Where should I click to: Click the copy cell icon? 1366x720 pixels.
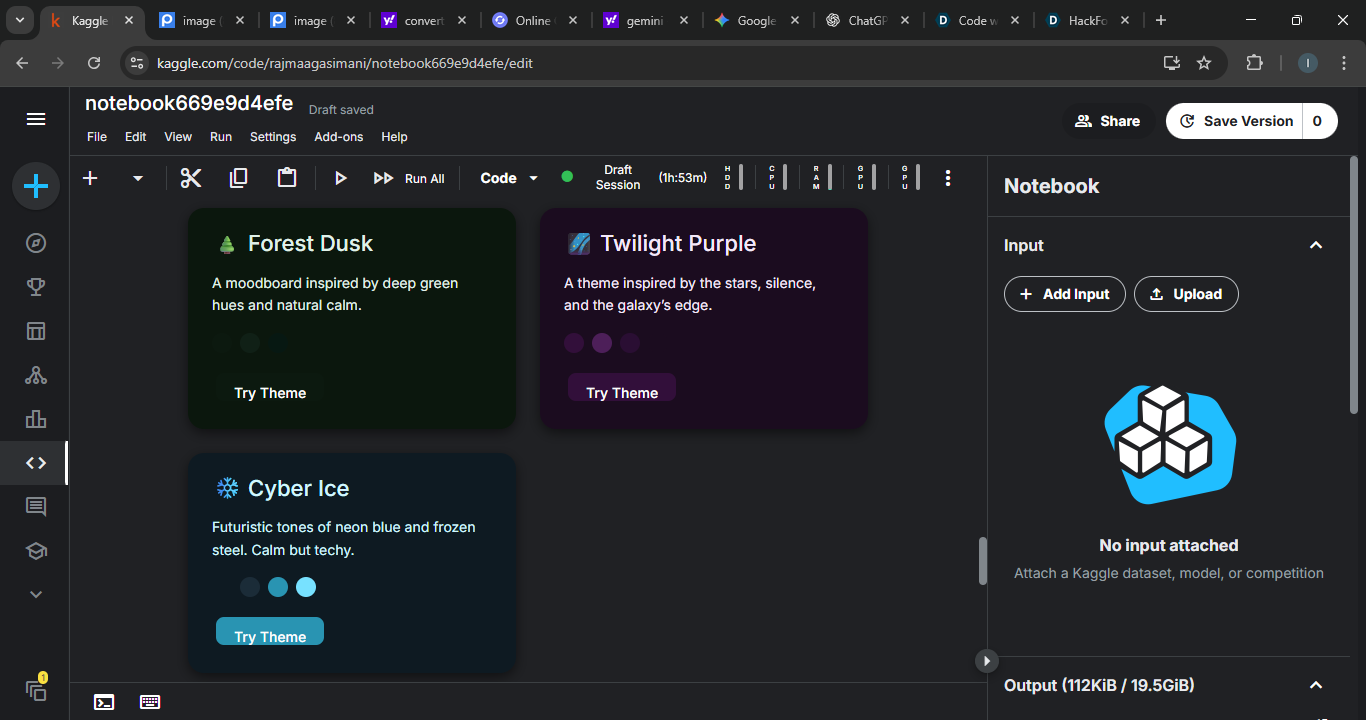pyautogui.click(x=238, y=178)
